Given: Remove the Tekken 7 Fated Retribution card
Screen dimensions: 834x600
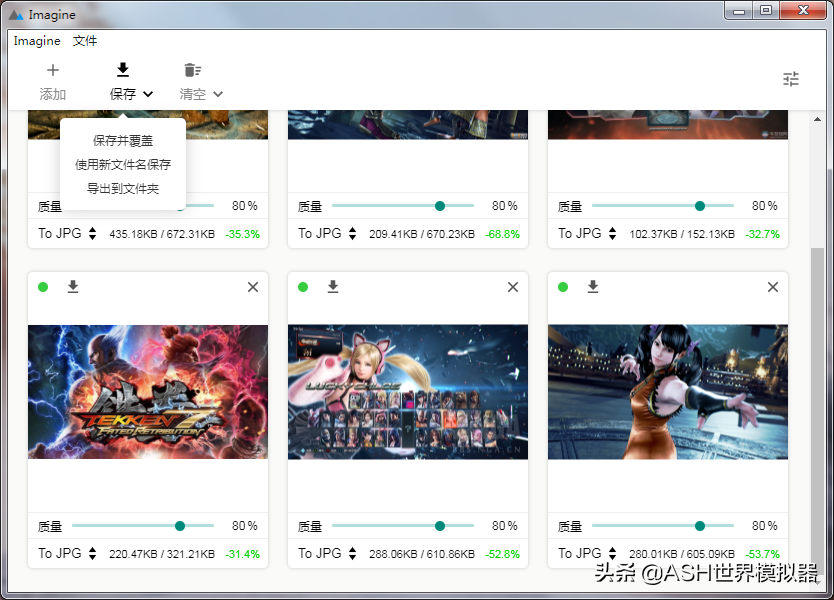Looking at the screenshot, I should (253, 287).
